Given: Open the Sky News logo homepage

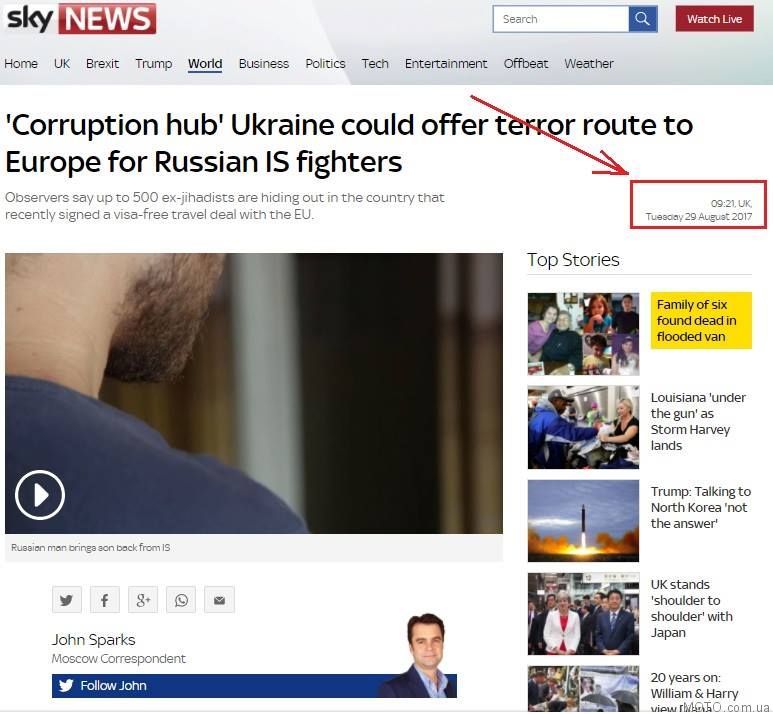Looking at the screenshot, I should [81, 19].
